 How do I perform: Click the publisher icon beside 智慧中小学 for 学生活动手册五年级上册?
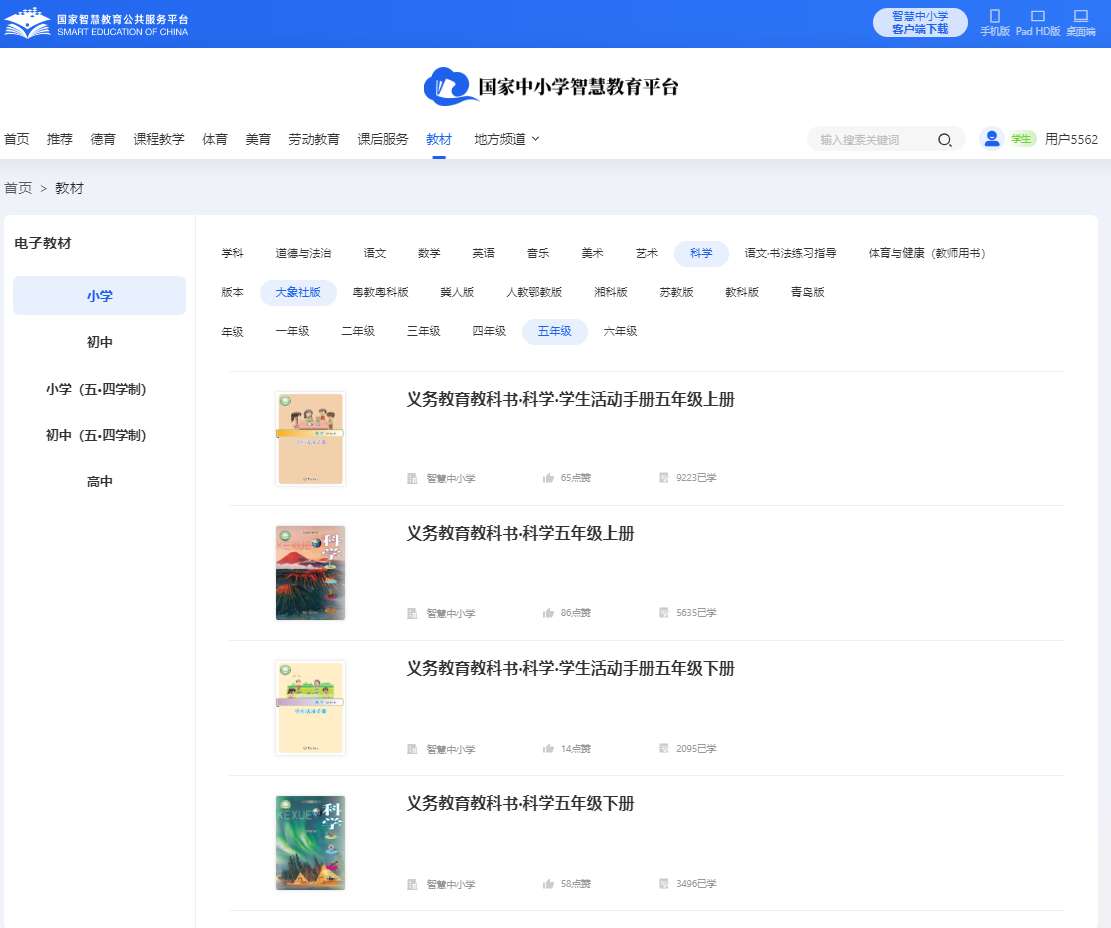pos(412,478)
